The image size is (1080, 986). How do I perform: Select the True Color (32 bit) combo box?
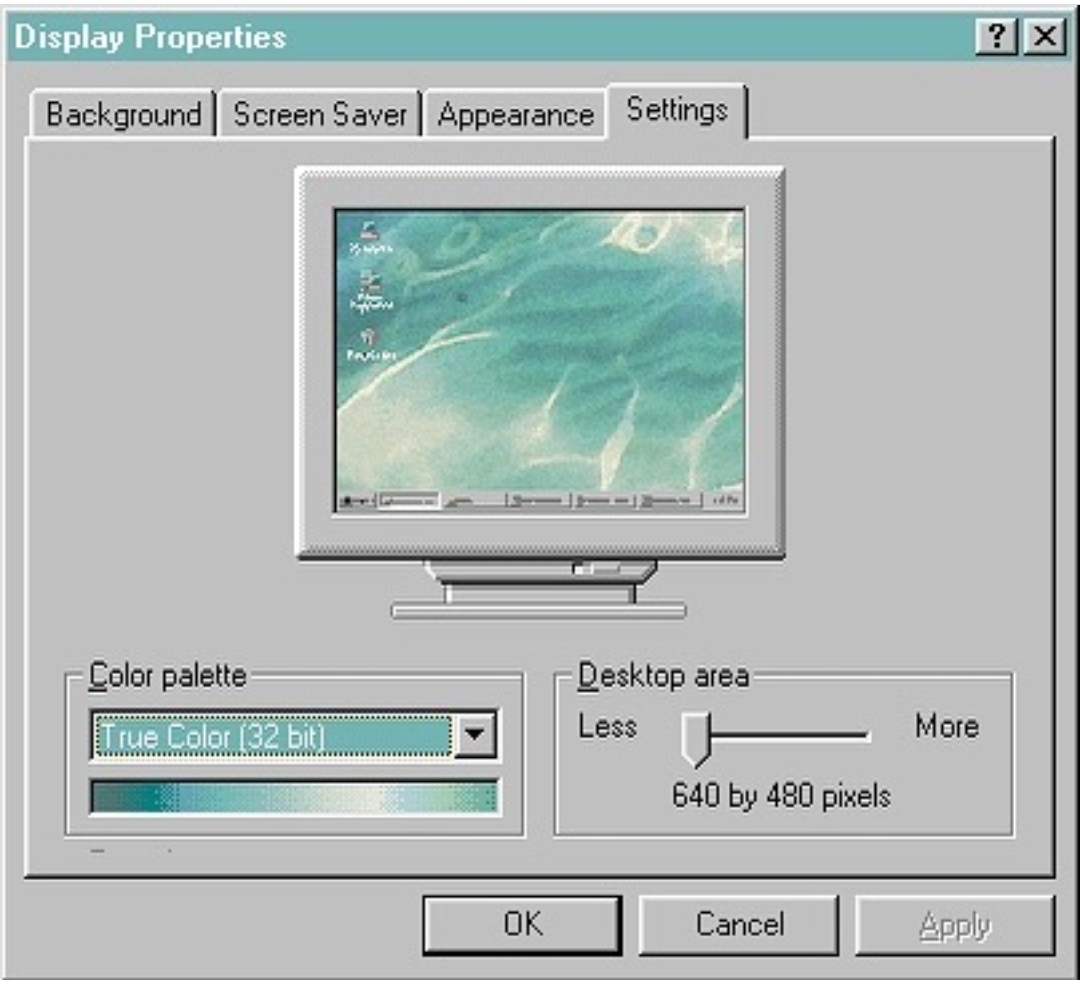pyautogui.click(x=272, y=739)
